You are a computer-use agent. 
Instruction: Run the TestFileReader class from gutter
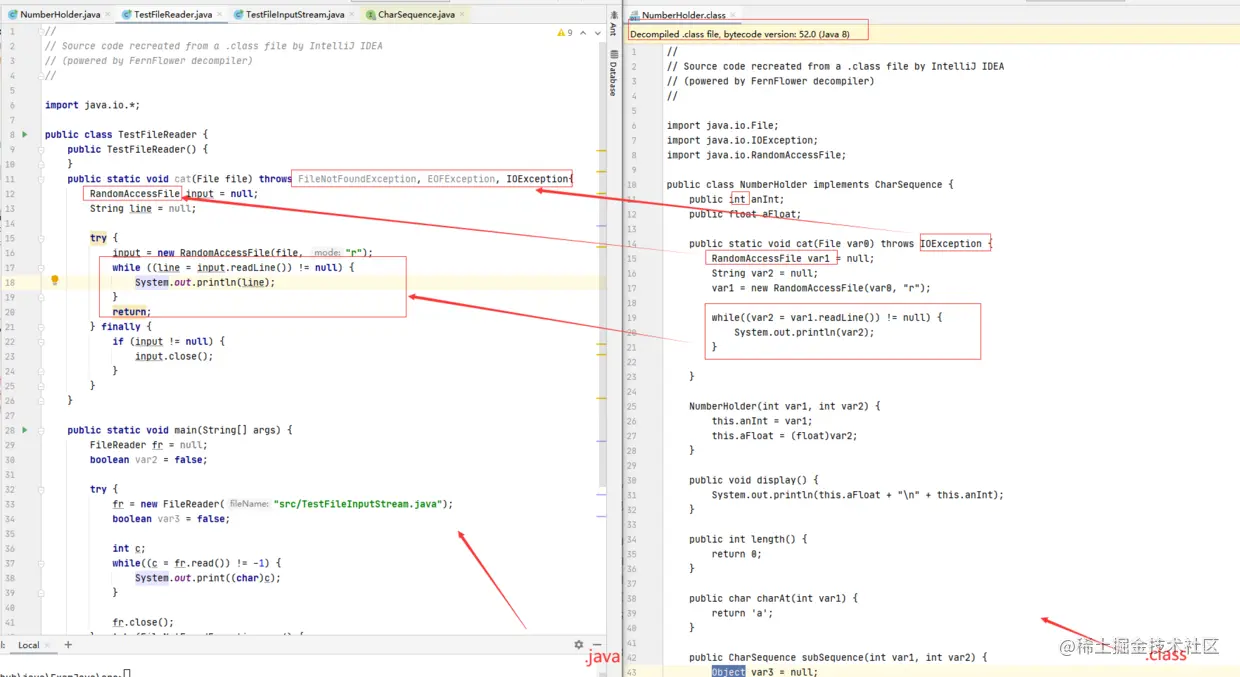click(25, 134)
